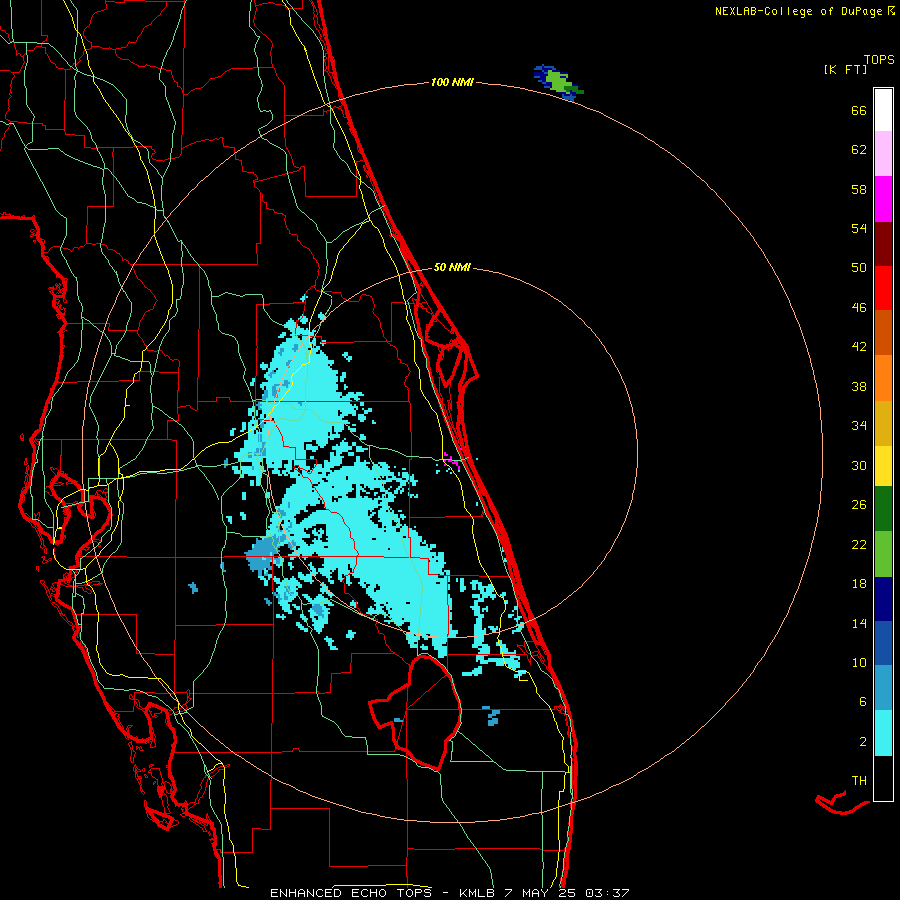
Task: Select the magenta legend color block
Action: [883, 199]
